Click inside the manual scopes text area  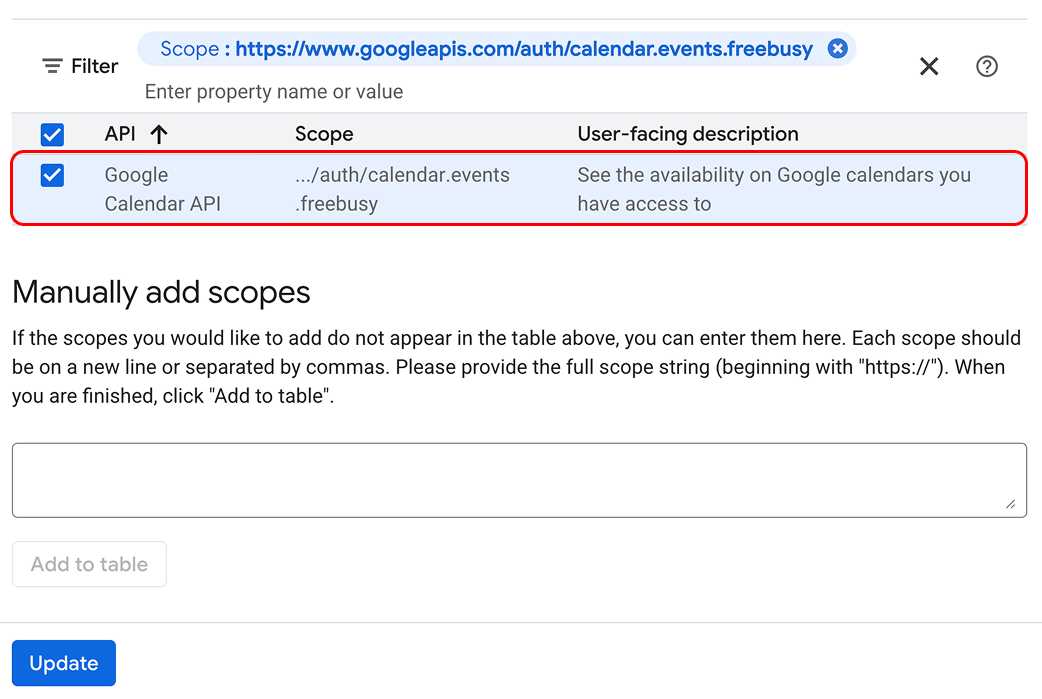pos(519,480)
